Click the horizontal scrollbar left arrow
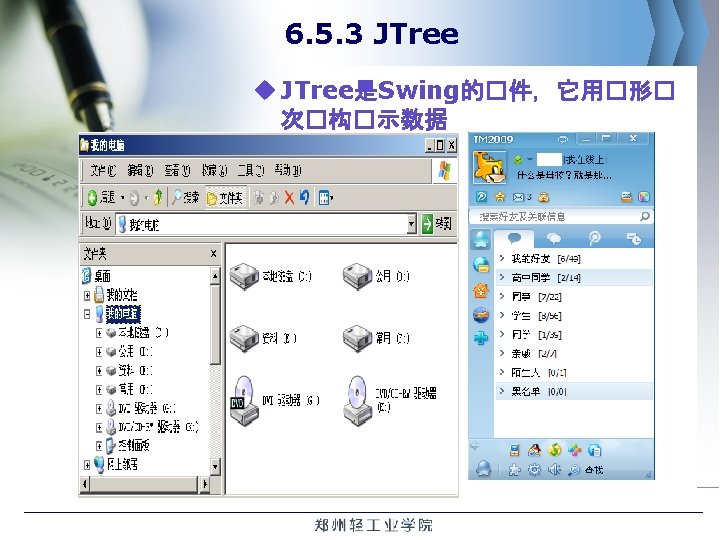The image size is (720, 540). point(85,484)
